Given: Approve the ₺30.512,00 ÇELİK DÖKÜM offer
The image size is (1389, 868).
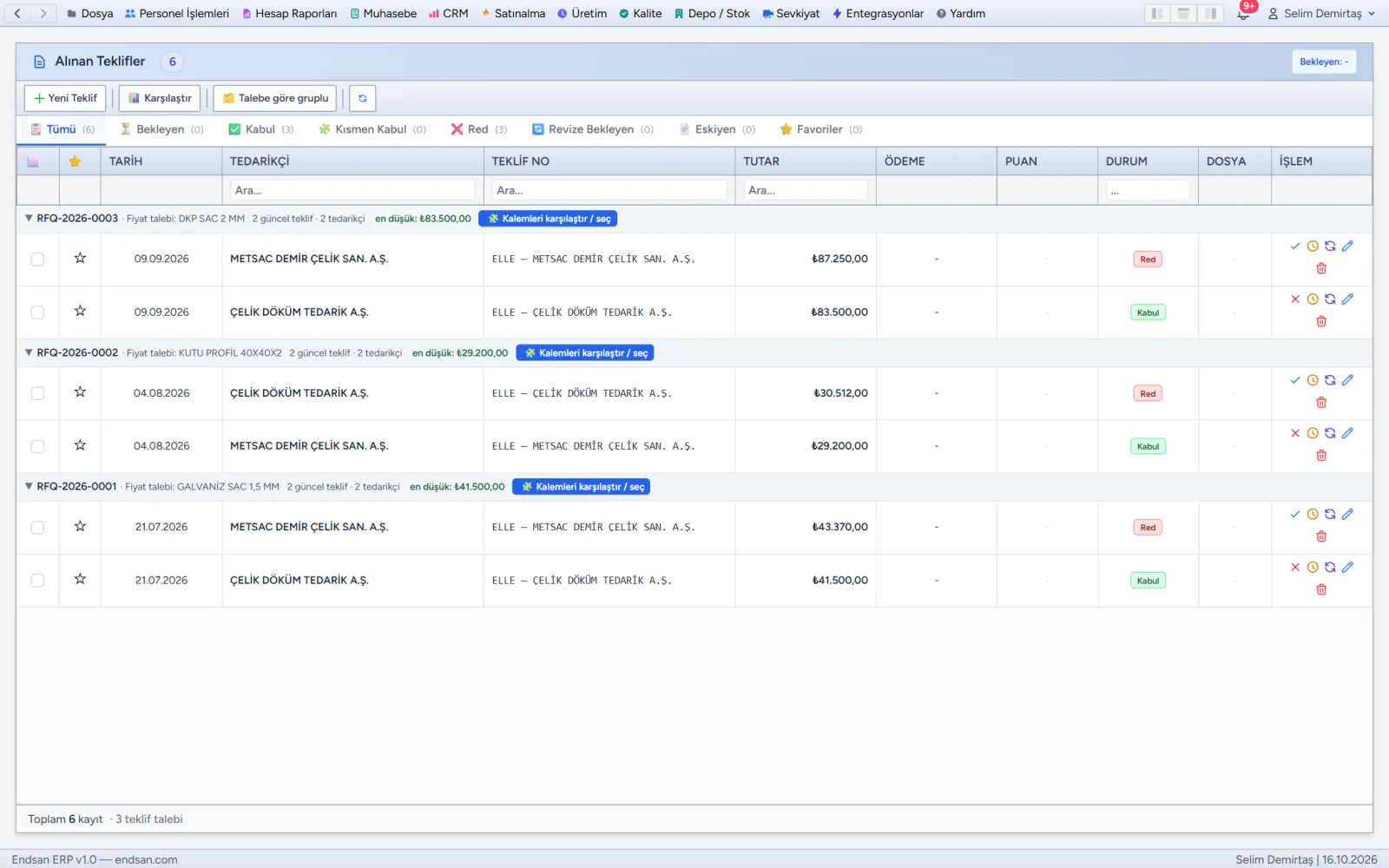Looking at the screenshot, I should coord(1295,380).
